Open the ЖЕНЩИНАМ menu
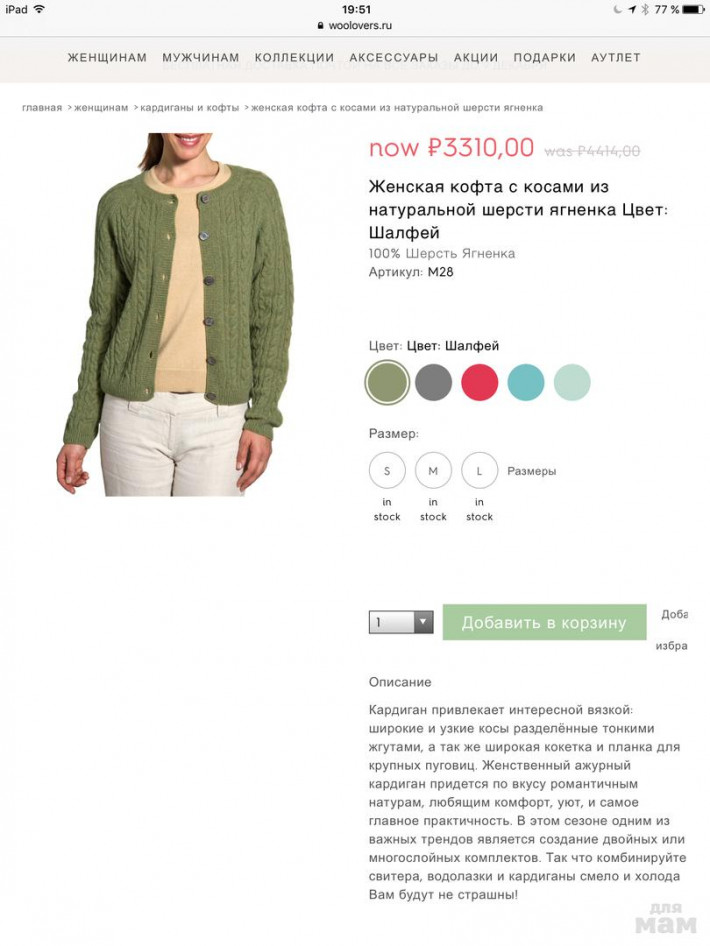The width and height of the screenshot is (710, 946). pyautogui.click(x=107, y=57)
